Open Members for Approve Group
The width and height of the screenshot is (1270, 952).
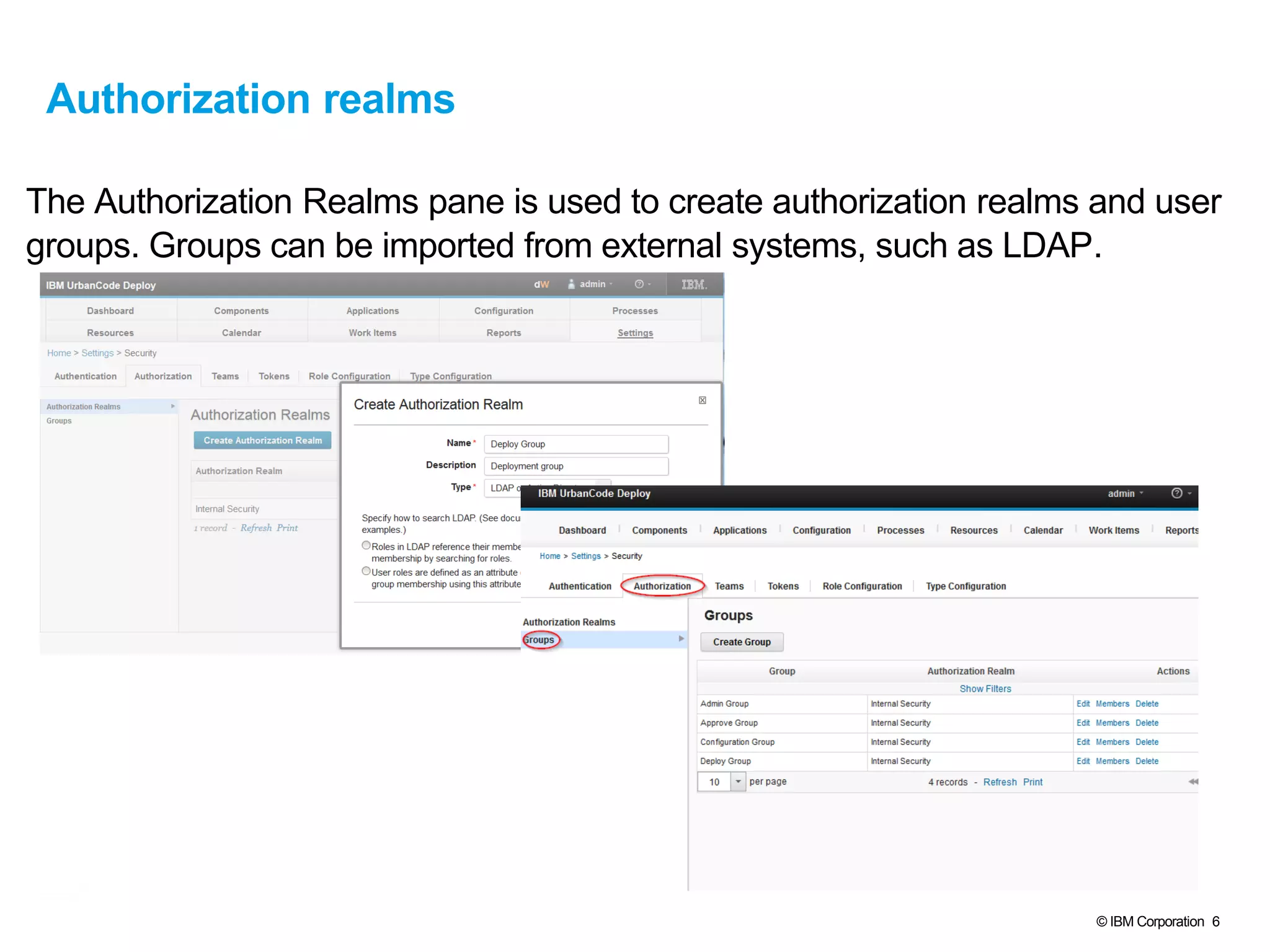click(1112, 723)
